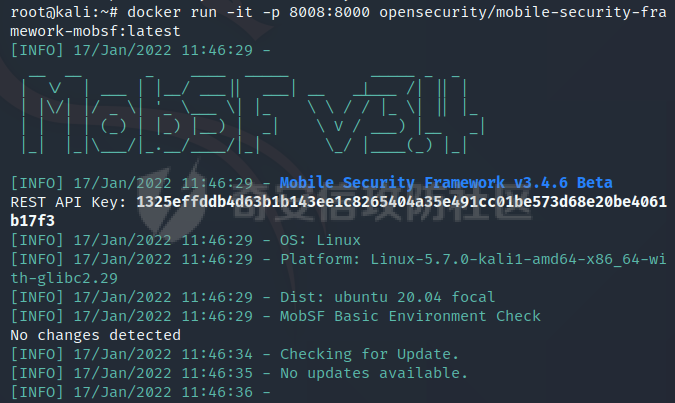Click the v3.4 ASCII art version banner

coord(396,115)
